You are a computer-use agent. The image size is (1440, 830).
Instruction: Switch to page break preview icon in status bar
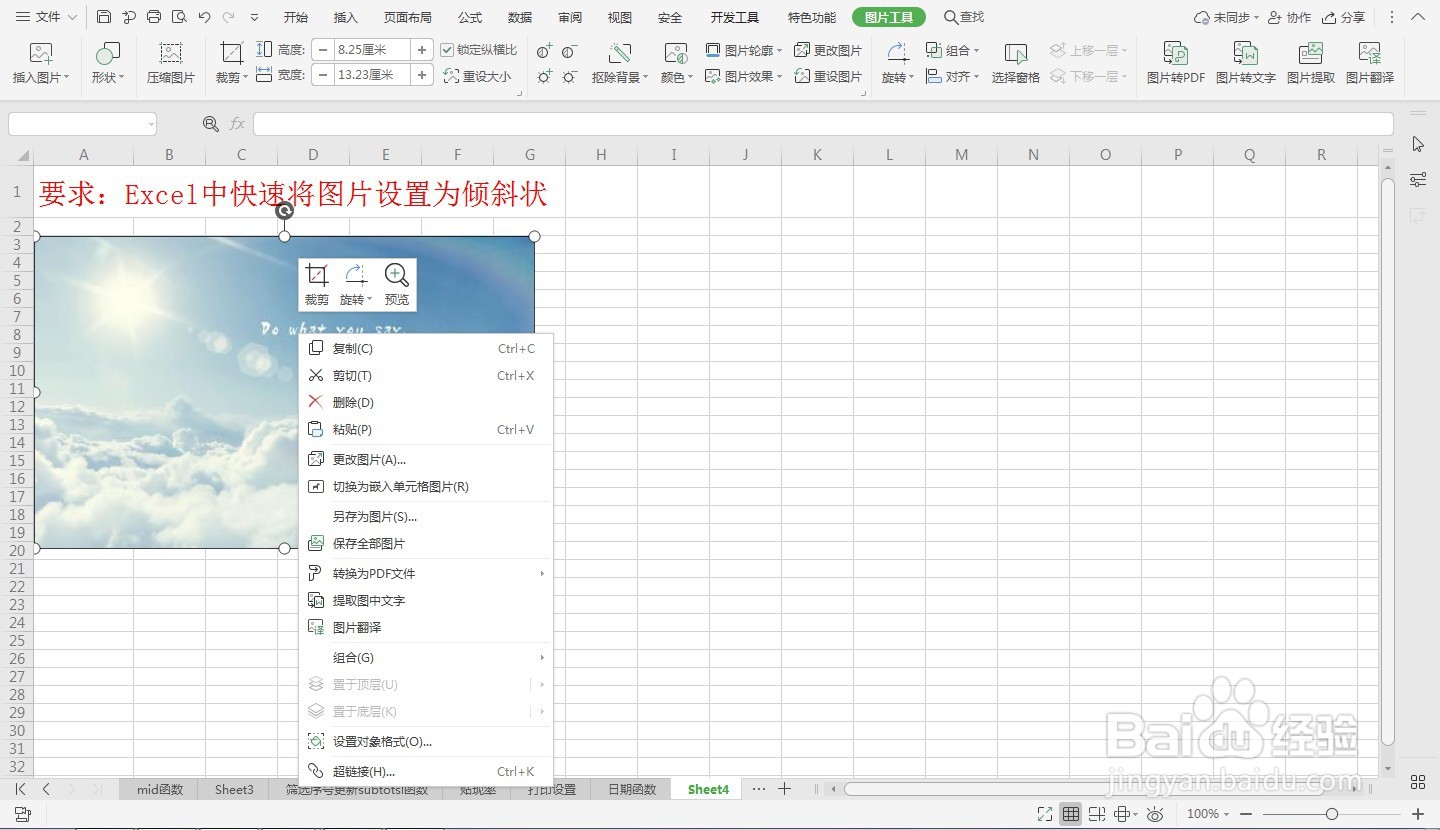pos(1097,814)
